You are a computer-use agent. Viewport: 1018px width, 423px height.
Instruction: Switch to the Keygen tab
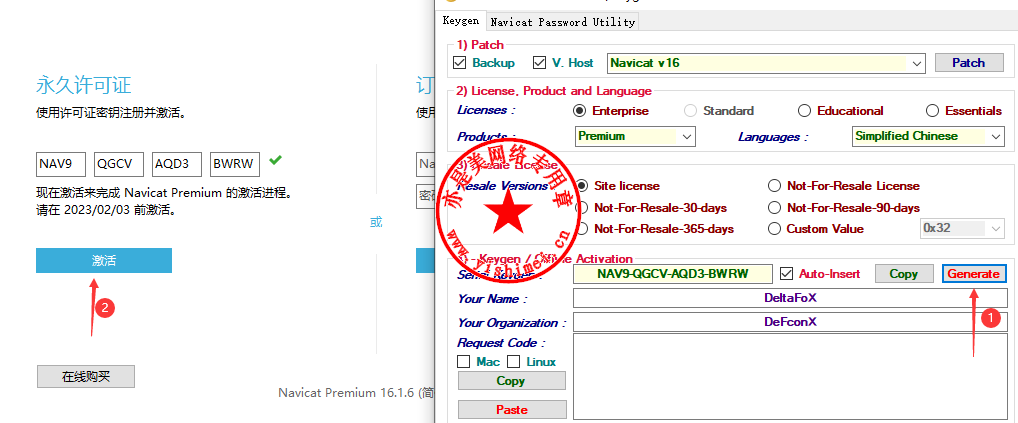click(461, 21)
